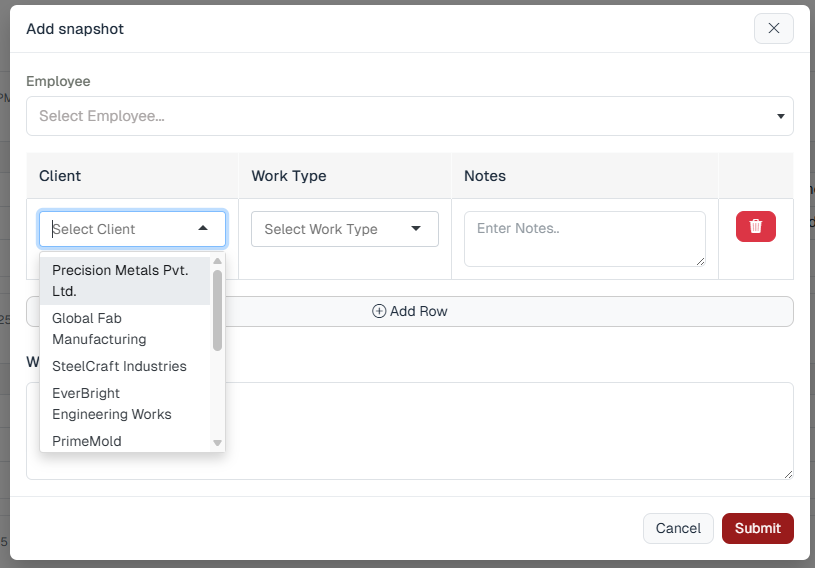Pick SteelCraft Industries from client list
Image resolution: width=815 pixels, height=568 pixels.
[119, 366]
